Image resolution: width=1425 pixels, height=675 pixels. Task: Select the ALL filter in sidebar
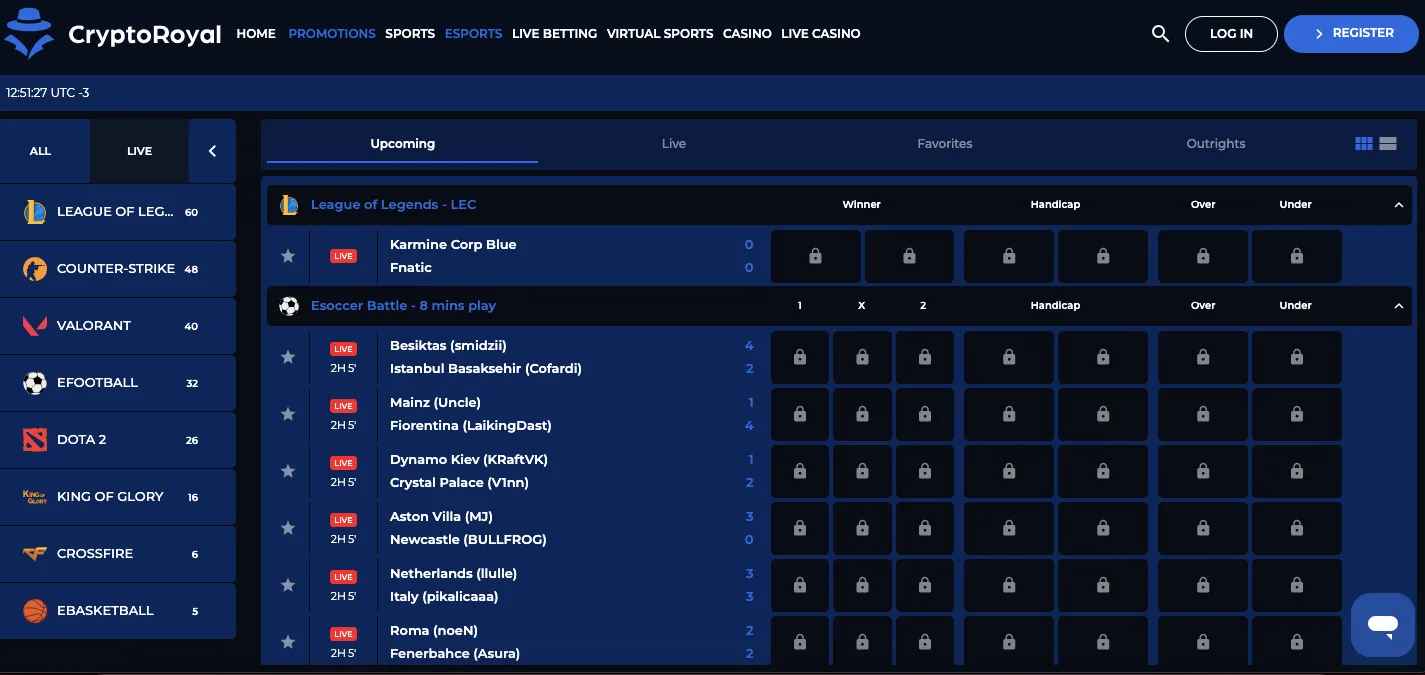pyautogui.click(x=40, y=151)
